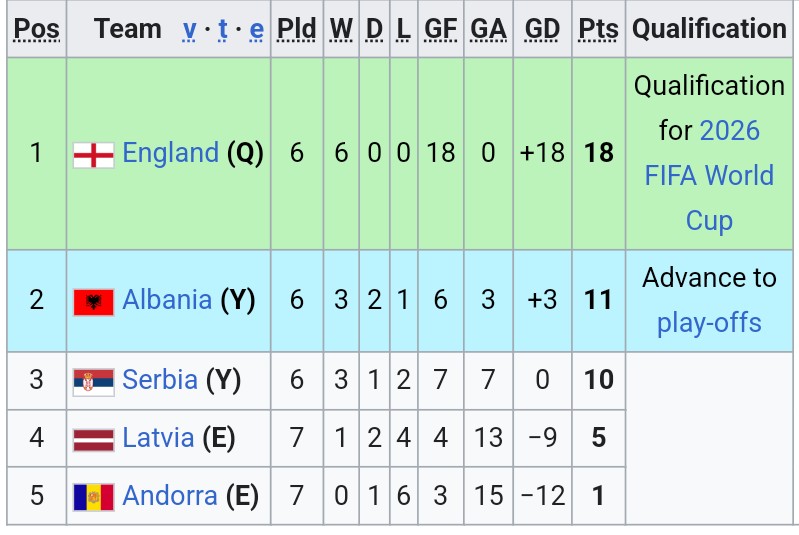Click the 't' talk template link
This screenshot has height=535, width=799.
(x=223, y=29)
